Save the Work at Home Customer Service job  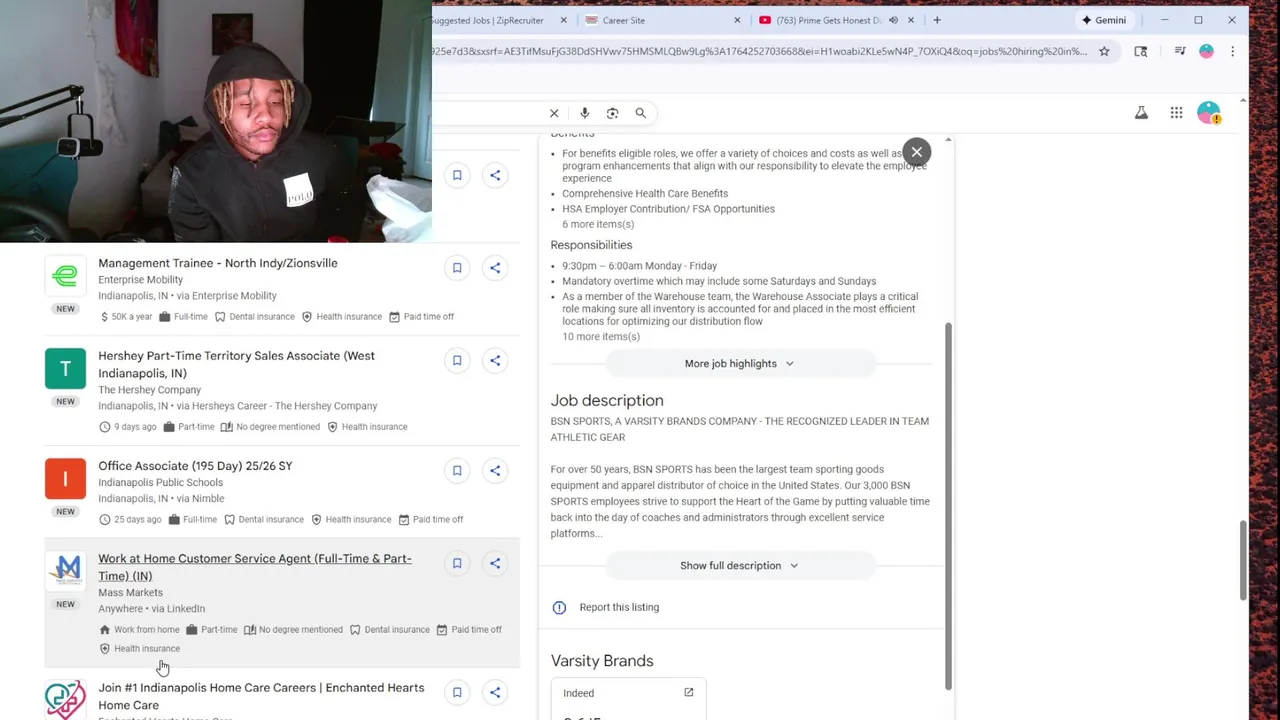[457, 563]
